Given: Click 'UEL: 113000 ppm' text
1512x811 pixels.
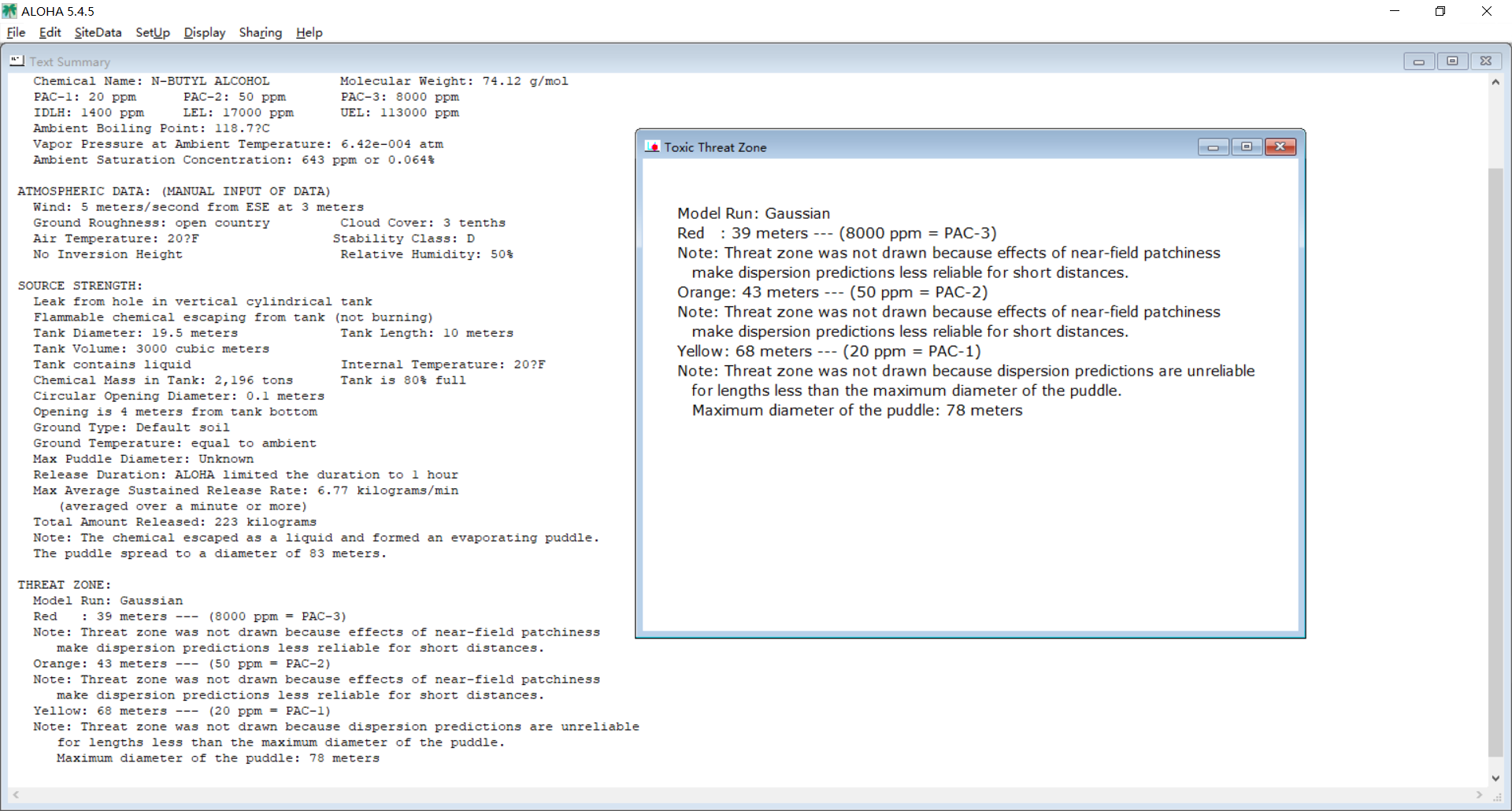Looking at the screenshot, I should [399, 113].
